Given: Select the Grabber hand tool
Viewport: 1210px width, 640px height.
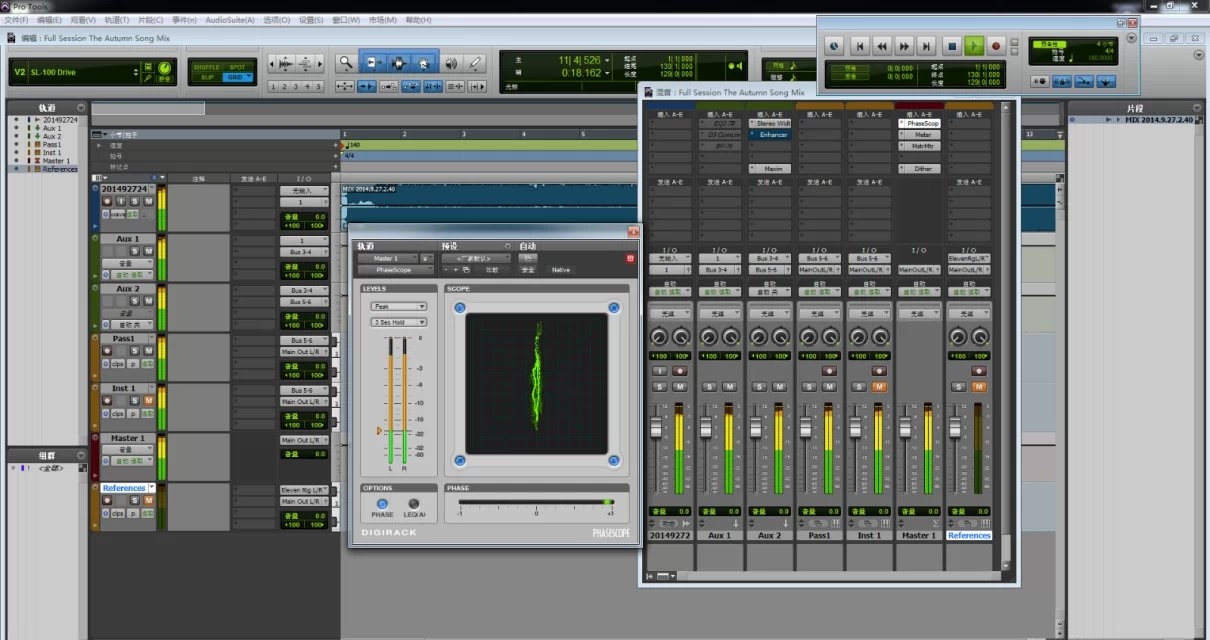Looking at the screenshot, I should click(x=424, y=63).
